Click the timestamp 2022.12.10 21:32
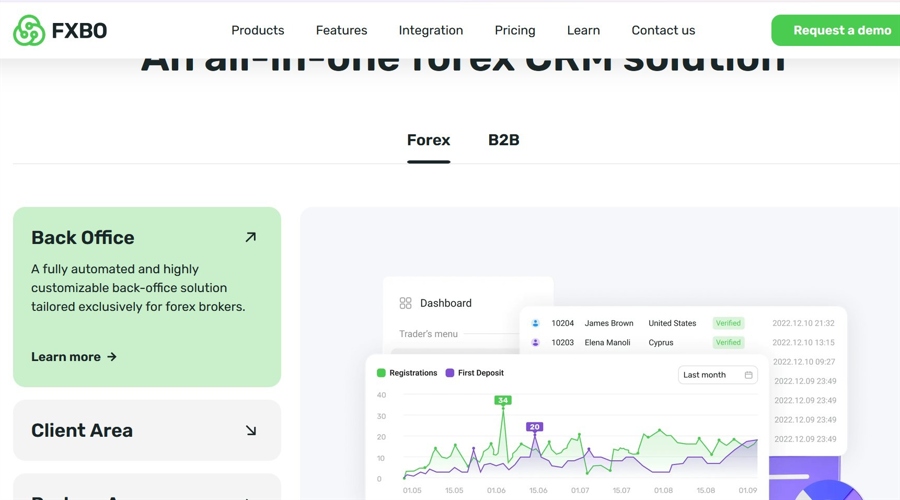The image size is (900, 500). tap(804, 323)
